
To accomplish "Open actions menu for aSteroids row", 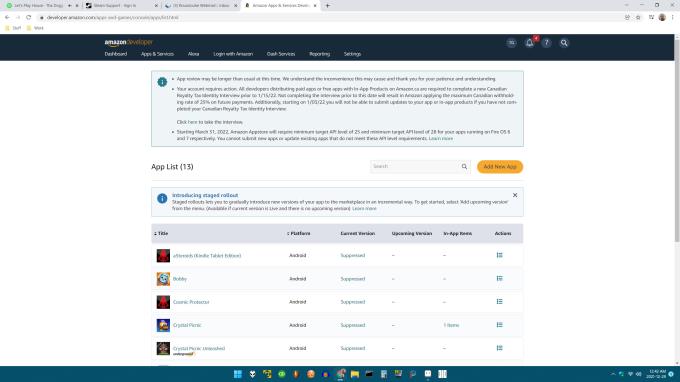I will (500, 255).
